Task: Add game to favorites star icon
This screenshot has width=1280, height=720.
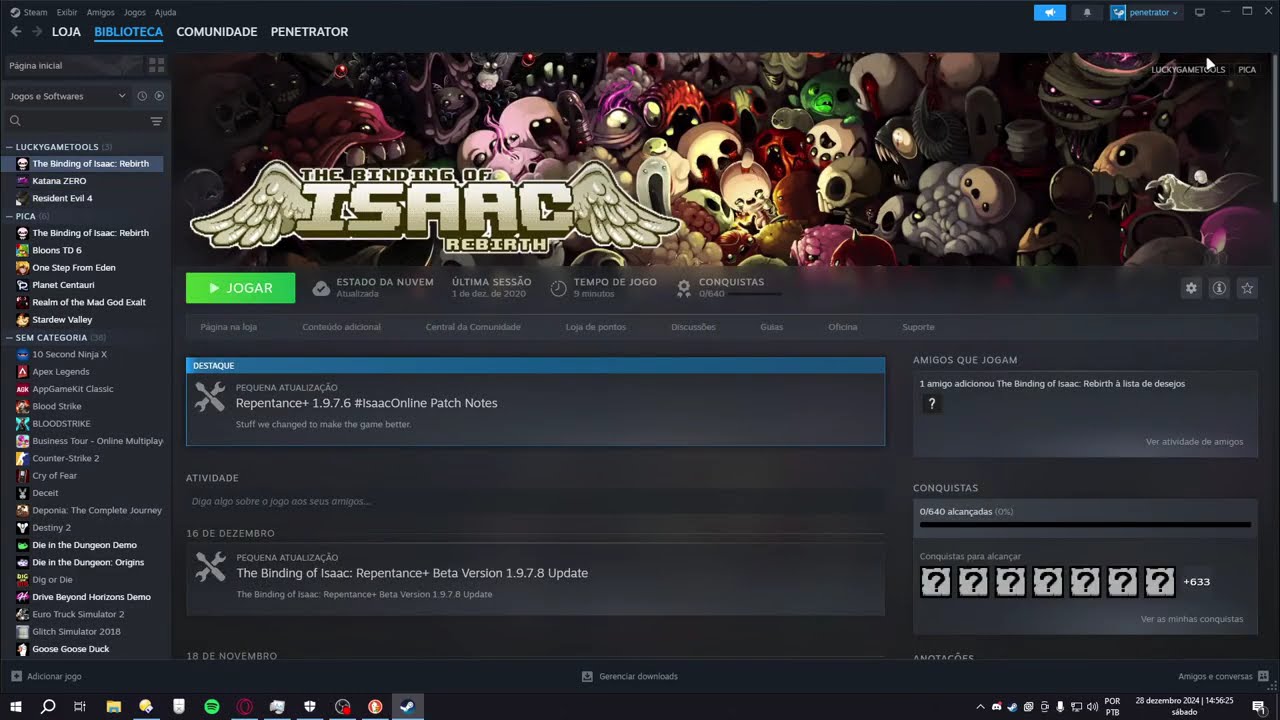Action: pos(1247,288)
